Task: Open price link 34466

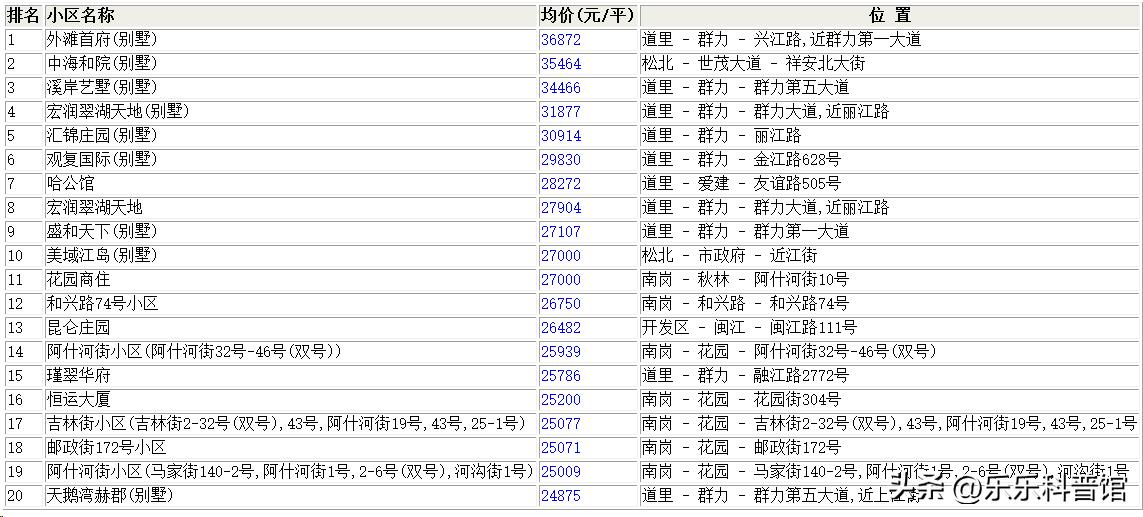Action: [561, 88]
